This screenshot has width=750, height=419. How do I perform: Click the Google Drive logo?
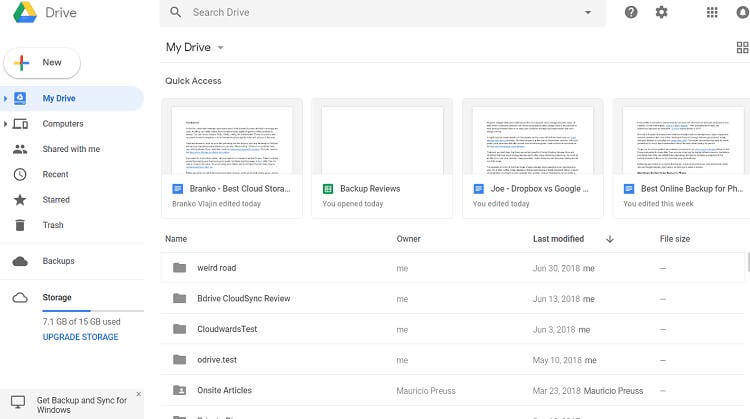[x=25, y=12]
